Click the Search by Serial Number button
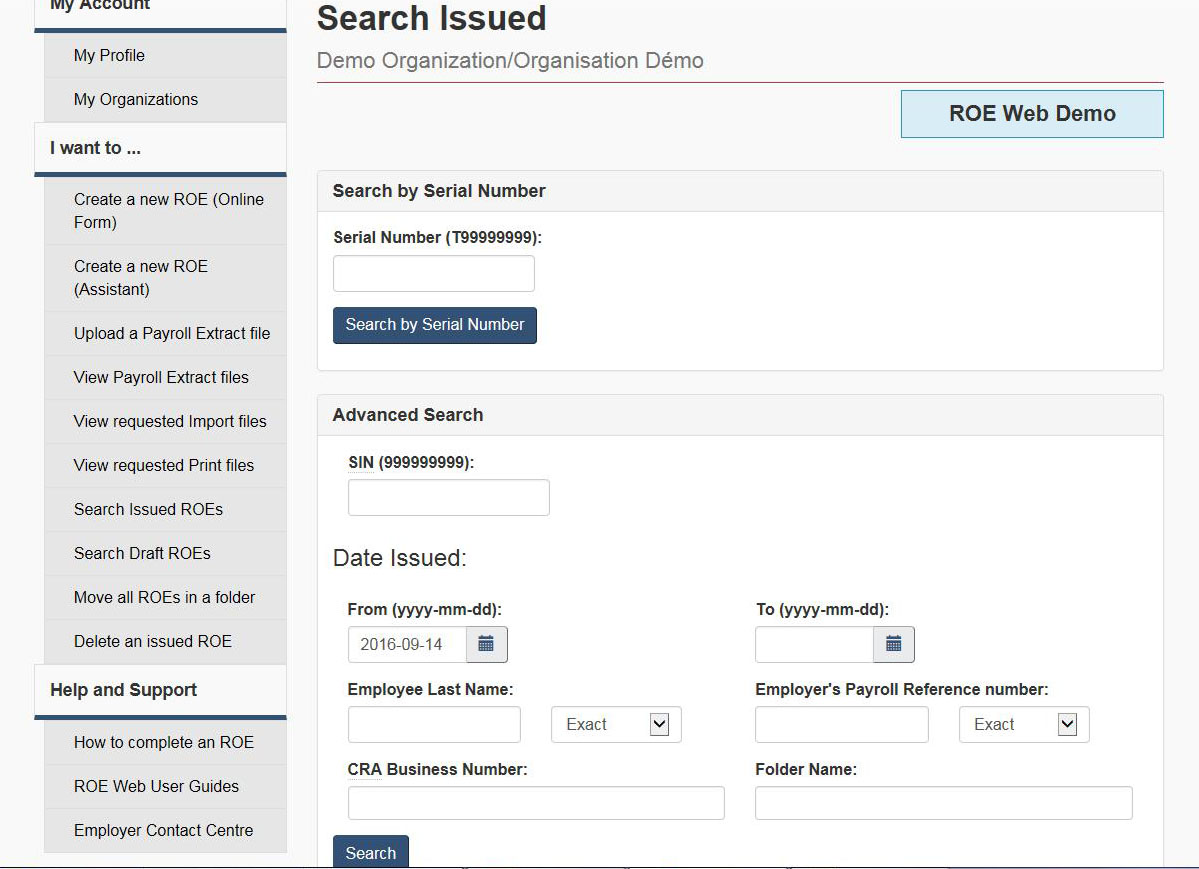The image size is (1199, 869). click(434, 325)
